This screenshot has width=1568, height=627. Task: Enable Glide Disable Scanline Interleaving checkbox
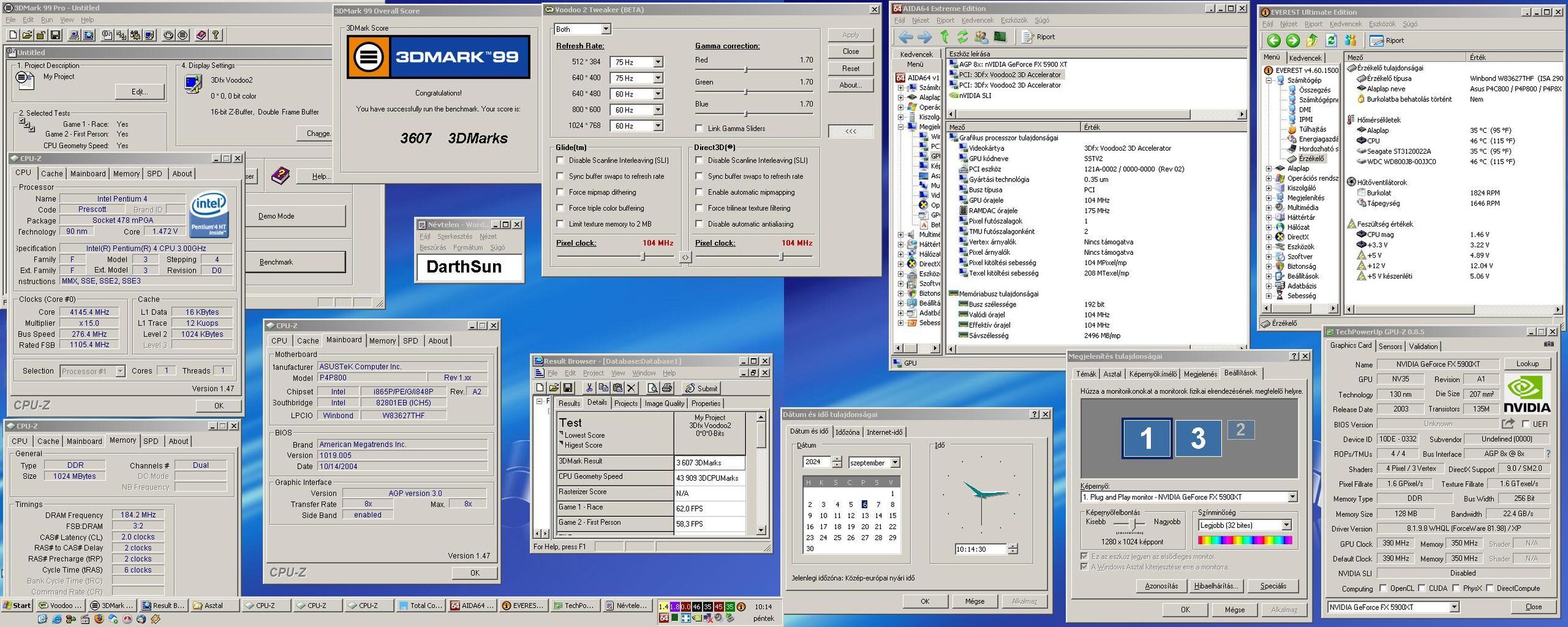(x=560, y=160)
